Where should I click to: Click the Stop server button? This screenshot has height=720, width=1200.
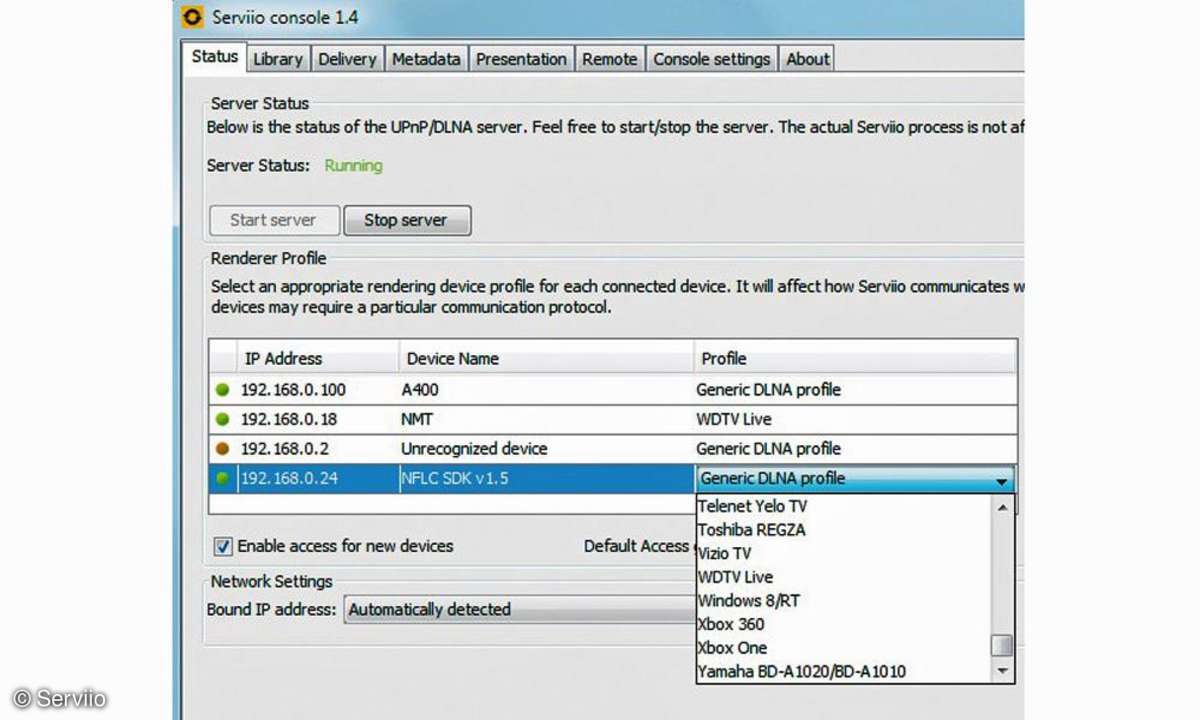coord(406,220)
